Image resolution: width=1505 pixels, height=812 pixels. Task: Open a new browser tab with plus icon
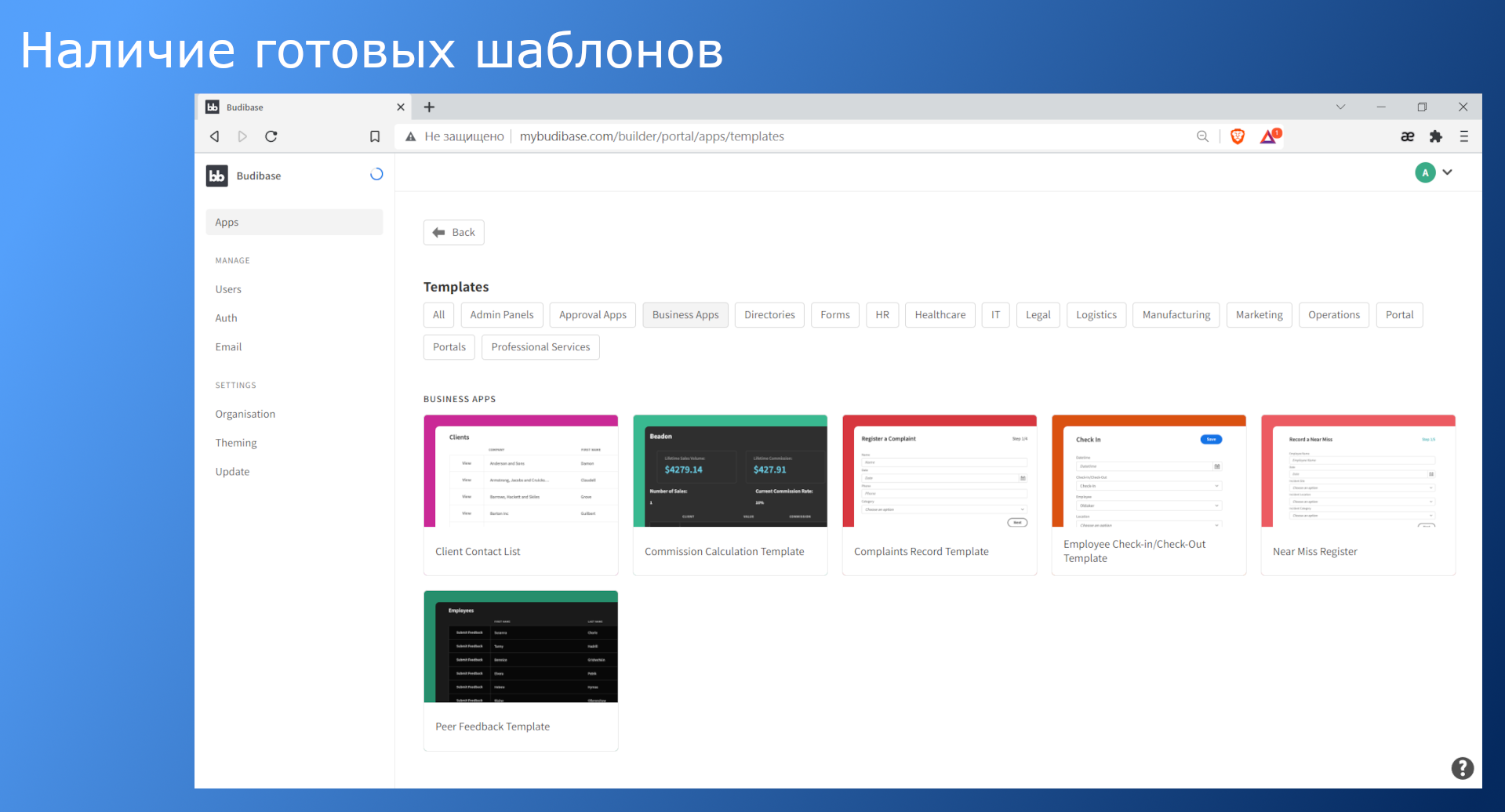tap(429, 107)
